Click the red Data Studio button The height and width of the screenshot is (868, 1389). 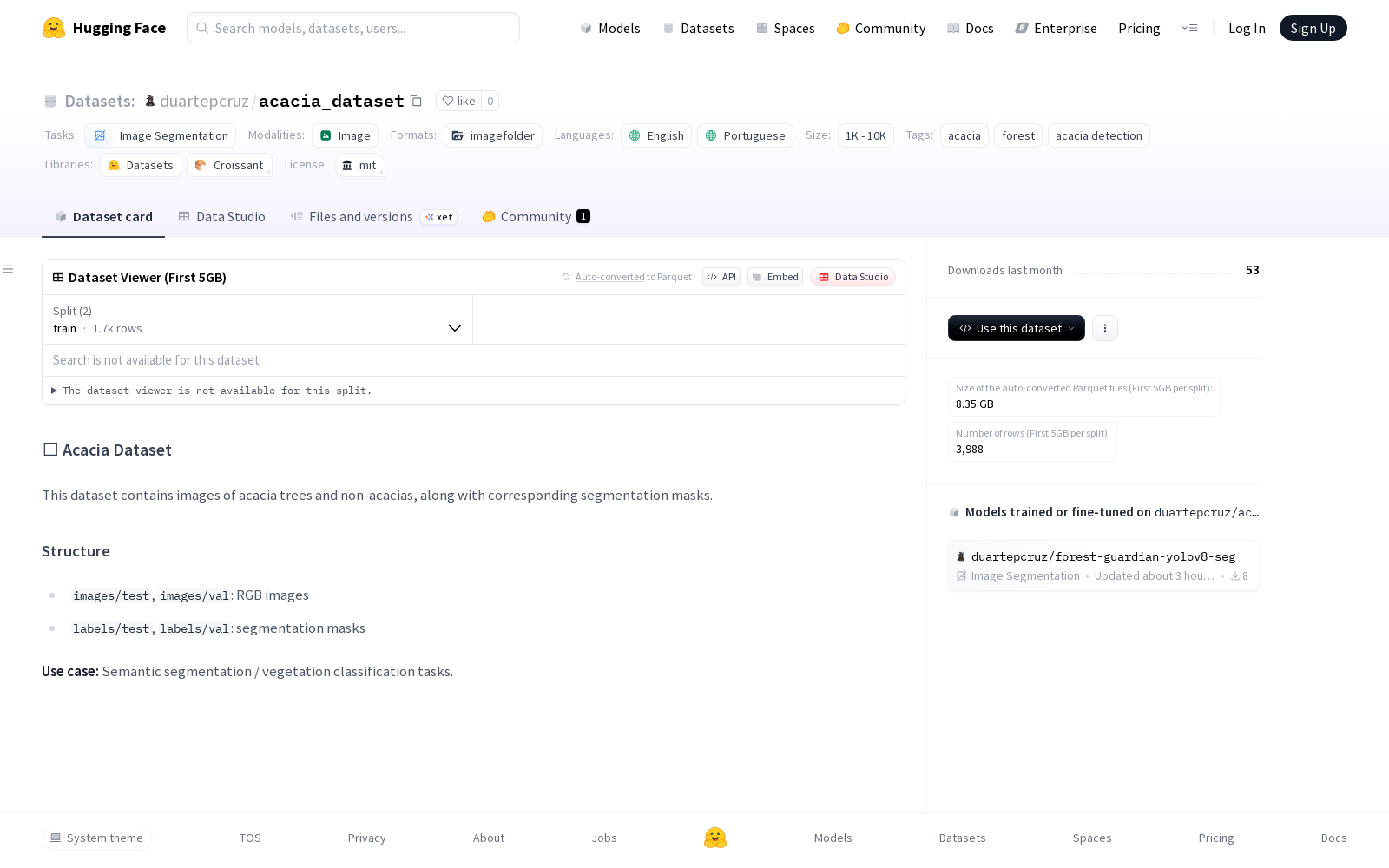pos(853,277)
